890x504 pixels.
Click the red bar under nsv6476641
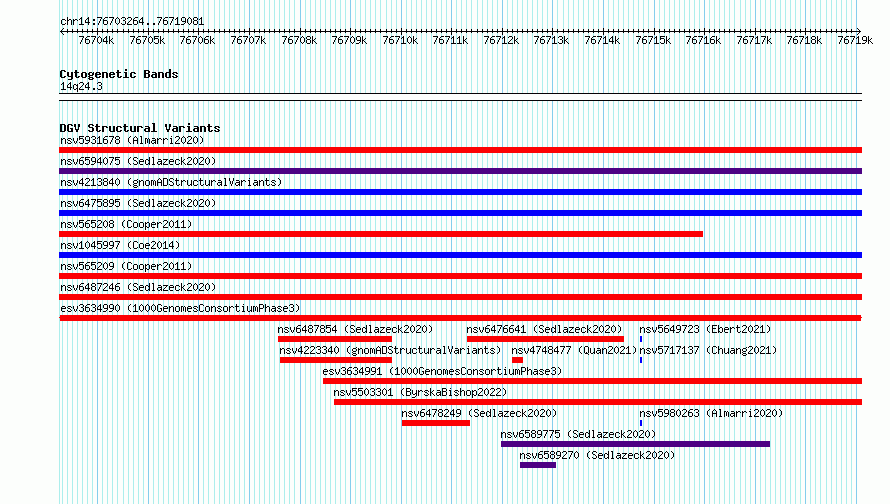tap(545, 339)
